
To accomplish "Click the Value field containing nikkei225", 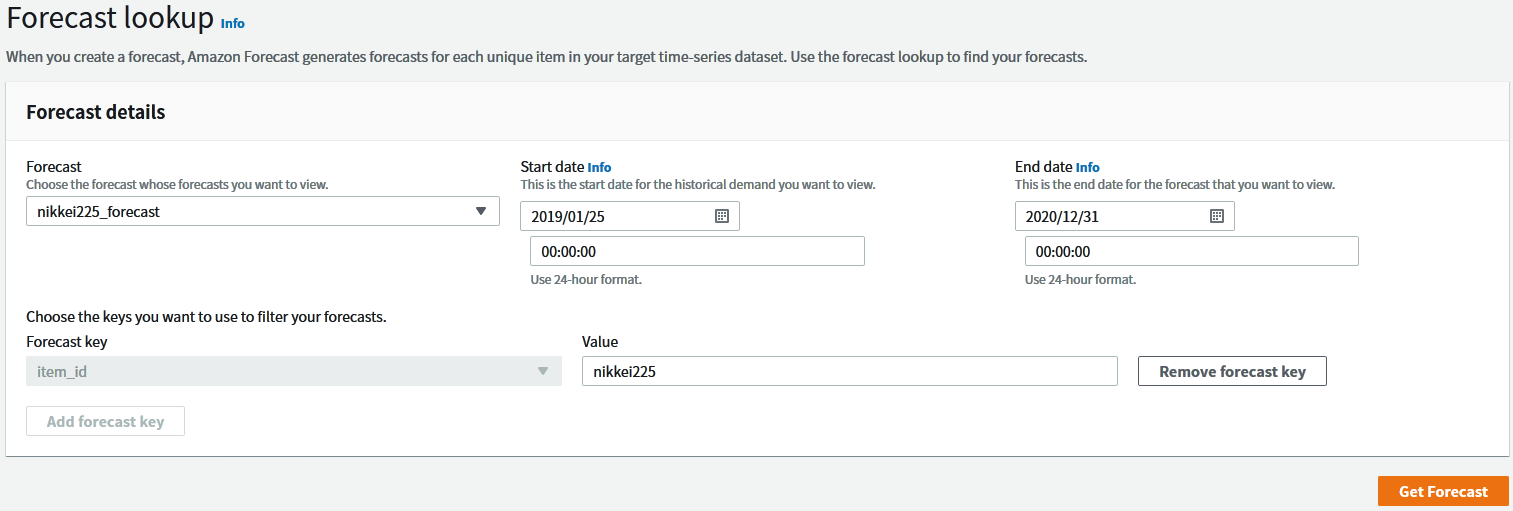I will click(849, 371).
